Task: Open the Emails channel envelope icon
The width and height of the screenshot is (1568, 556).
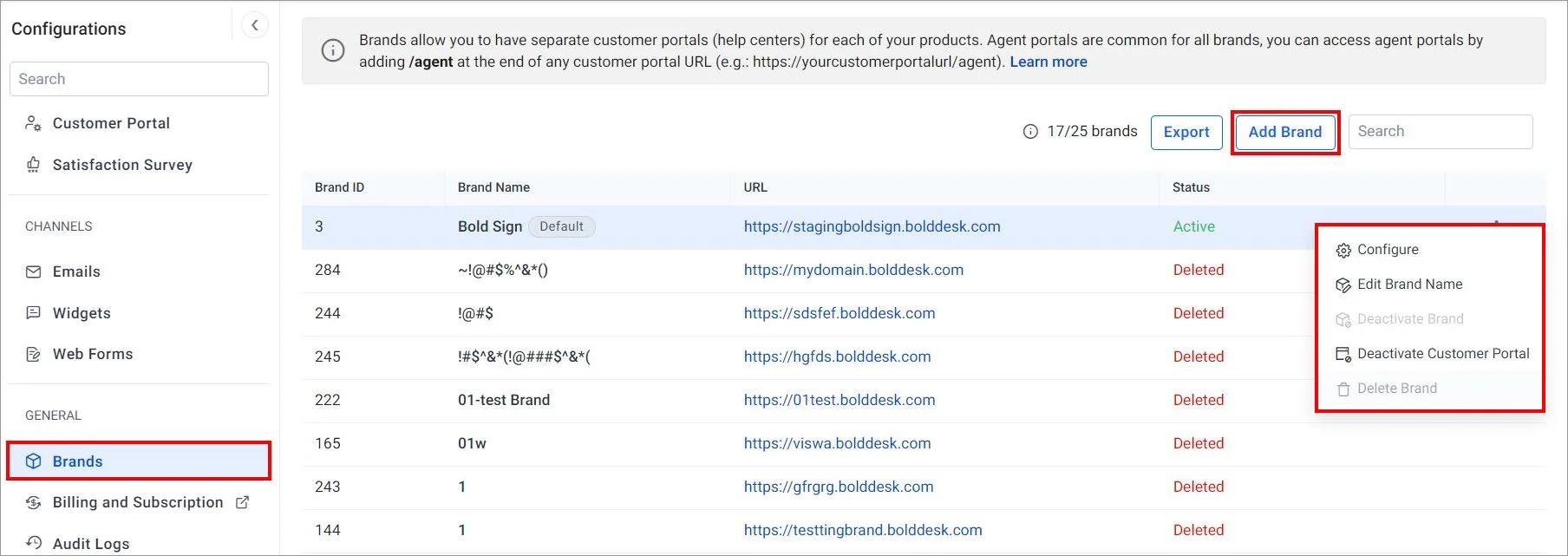Action: click(x=33, y=271)
